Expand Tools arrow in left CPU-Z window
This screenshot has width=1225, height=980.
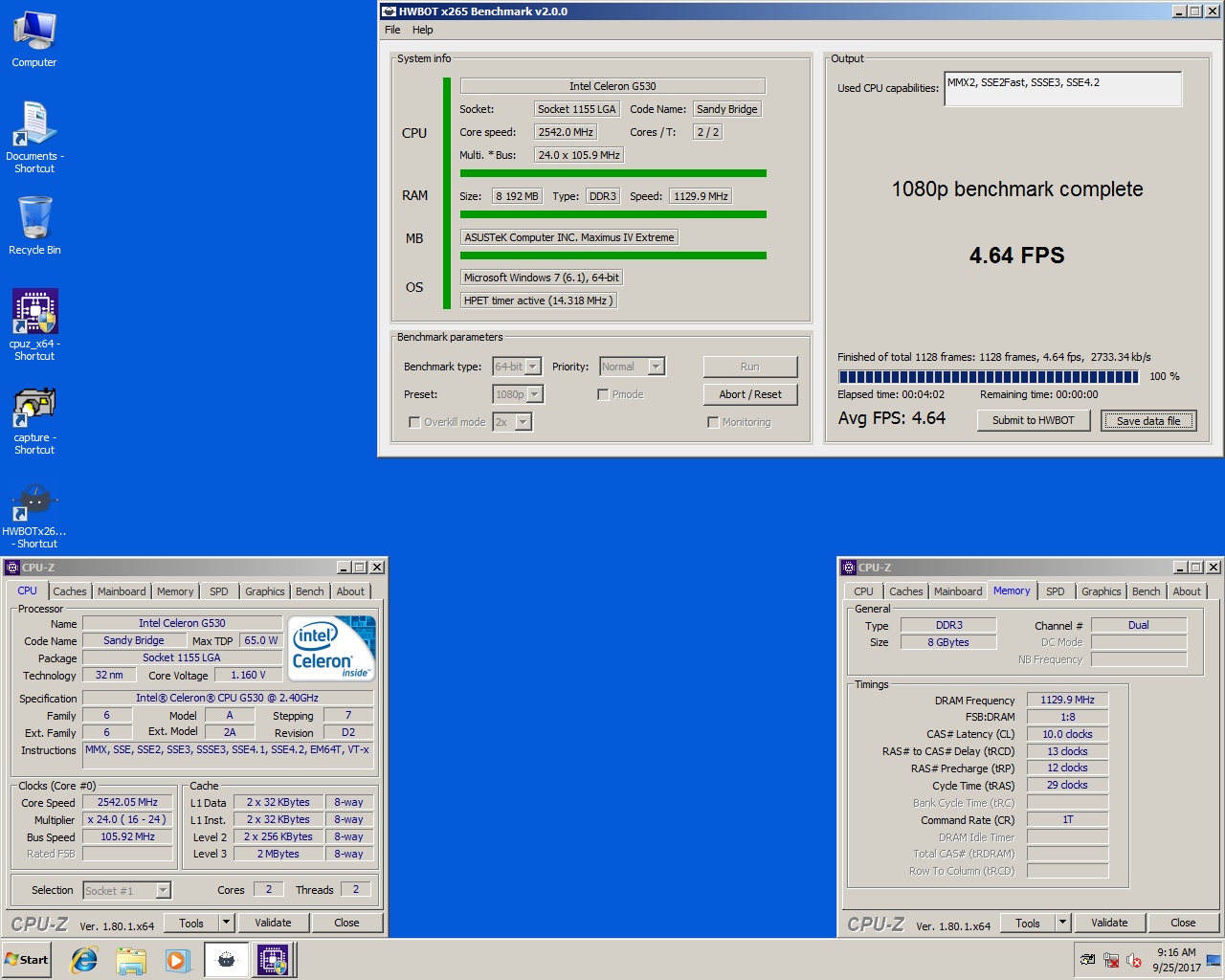click(227, 924)
